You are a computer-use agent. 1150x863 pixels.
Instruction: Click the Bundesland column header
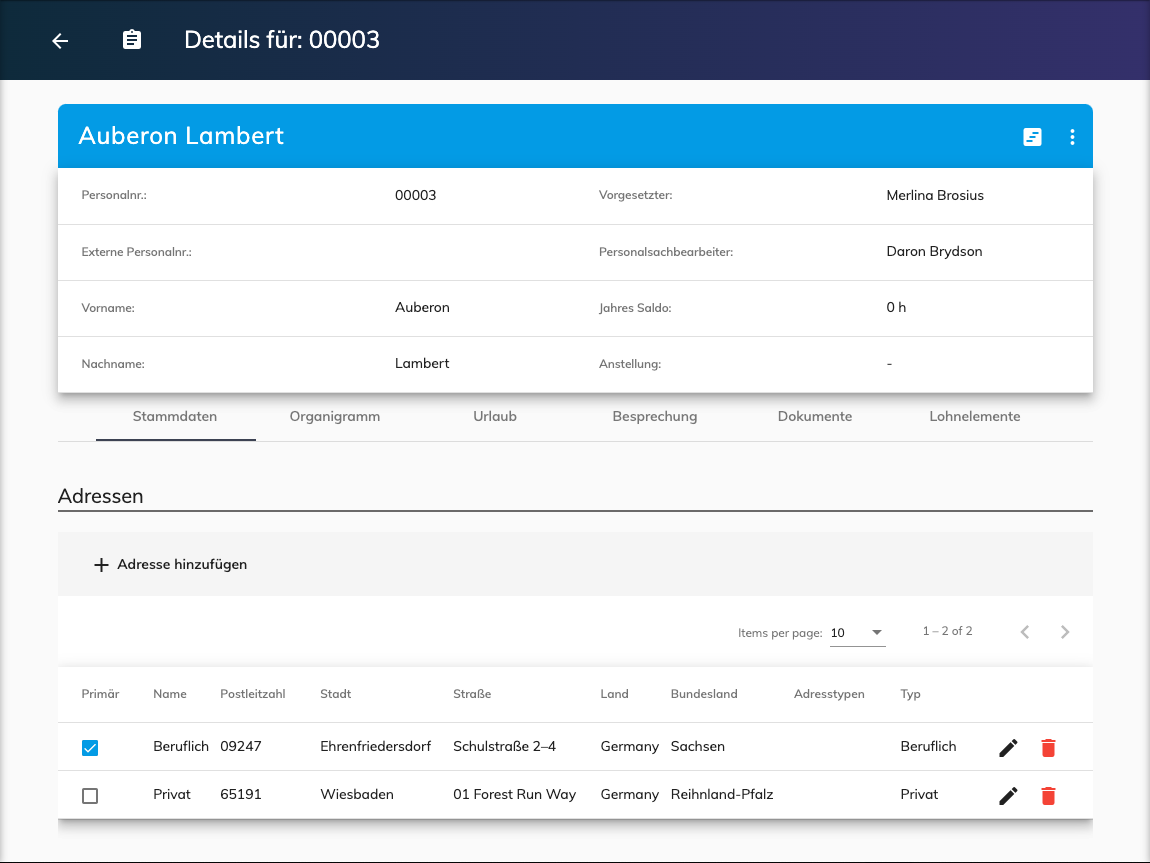[x=704, y=694]
